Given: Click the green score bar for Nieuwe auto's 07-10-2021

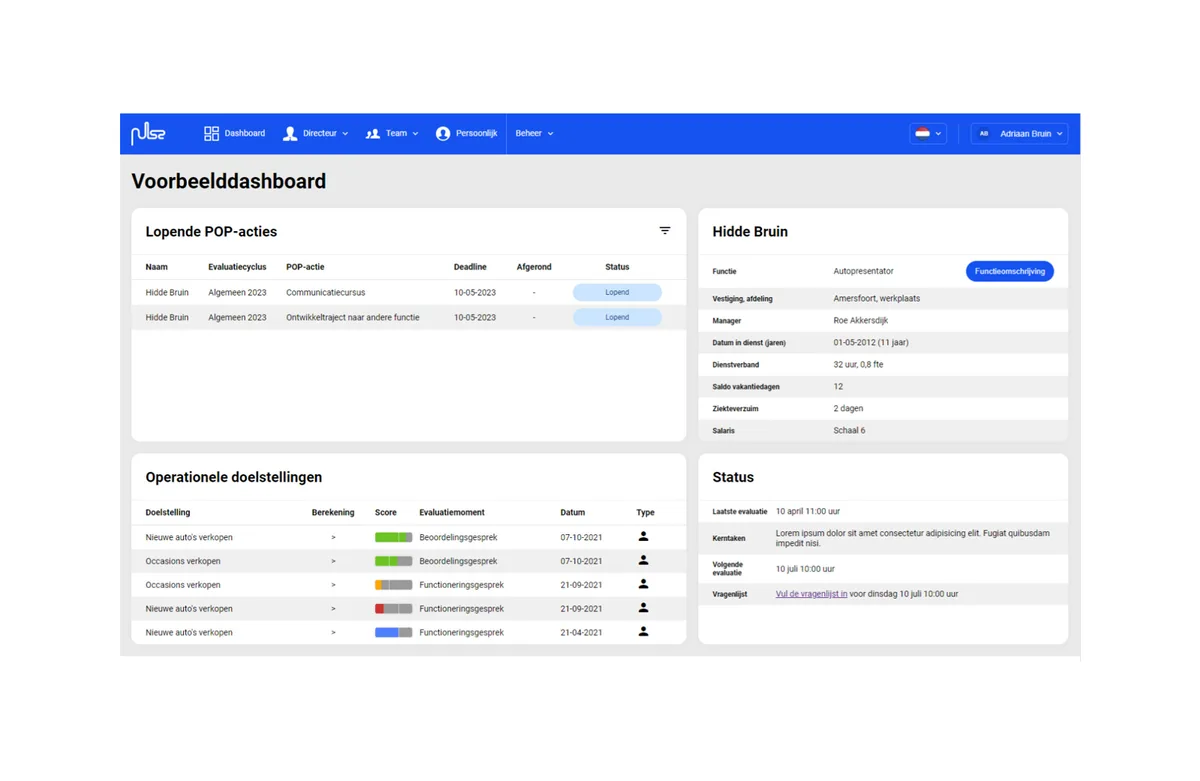Looking at the screenshot, I should (x=393, y=537).
